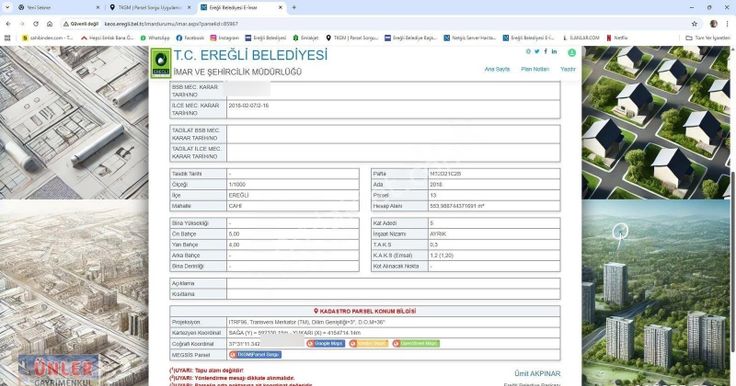Open the Chrome three-dot menu
Image resolution: width=736 pixels, height=386 pixels.
pyautogui.click(x=728, y=23)
